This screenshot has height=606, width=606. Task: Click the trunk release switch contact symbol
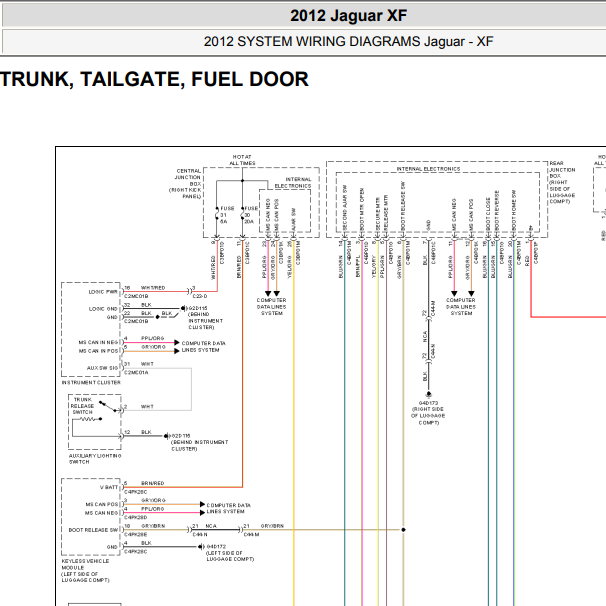(x=109, y=406)
